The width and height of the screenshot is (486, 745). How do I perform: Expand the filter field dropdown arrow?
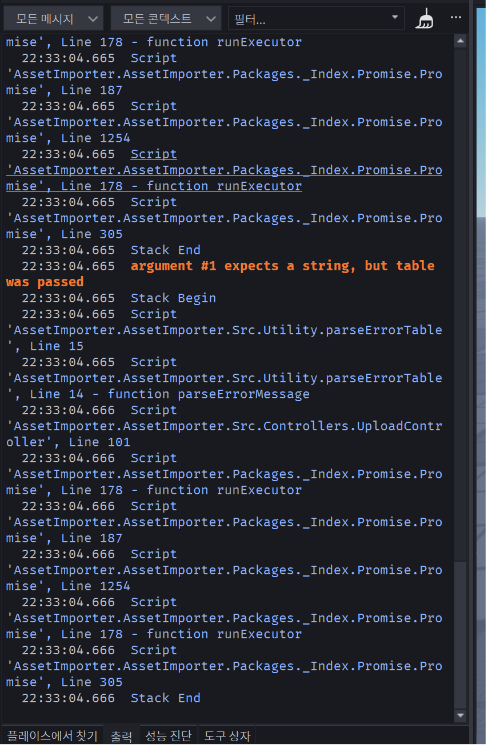pos(394,18)
